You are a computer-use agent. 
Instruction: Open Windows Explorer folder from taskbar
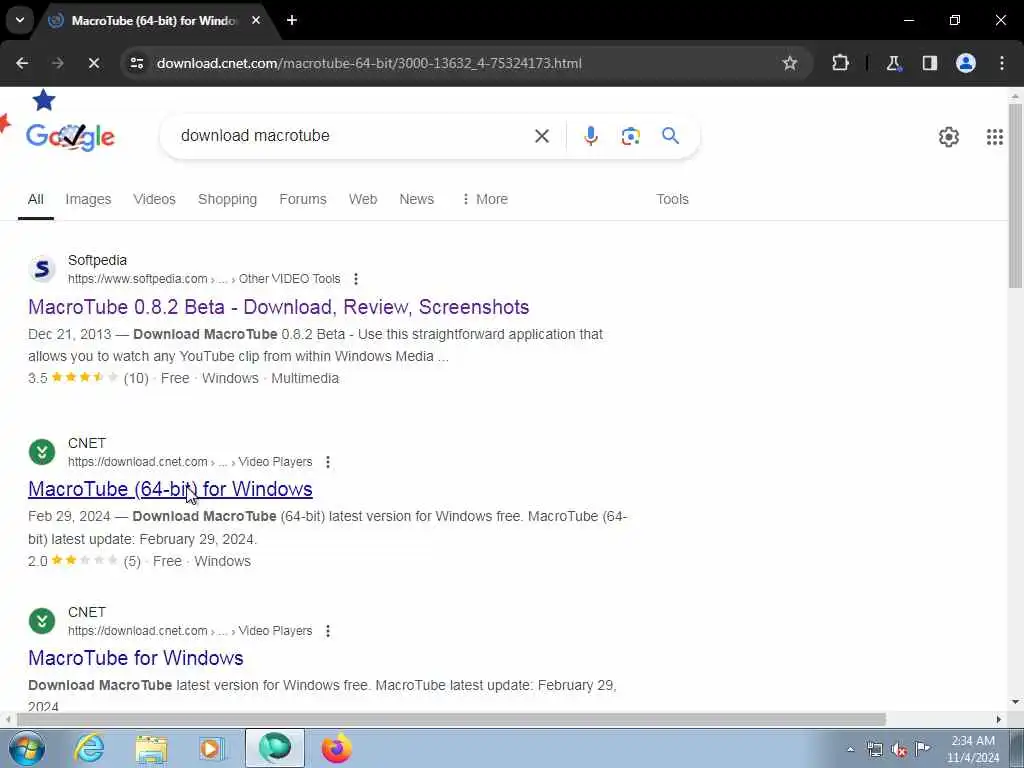(152, 748)
